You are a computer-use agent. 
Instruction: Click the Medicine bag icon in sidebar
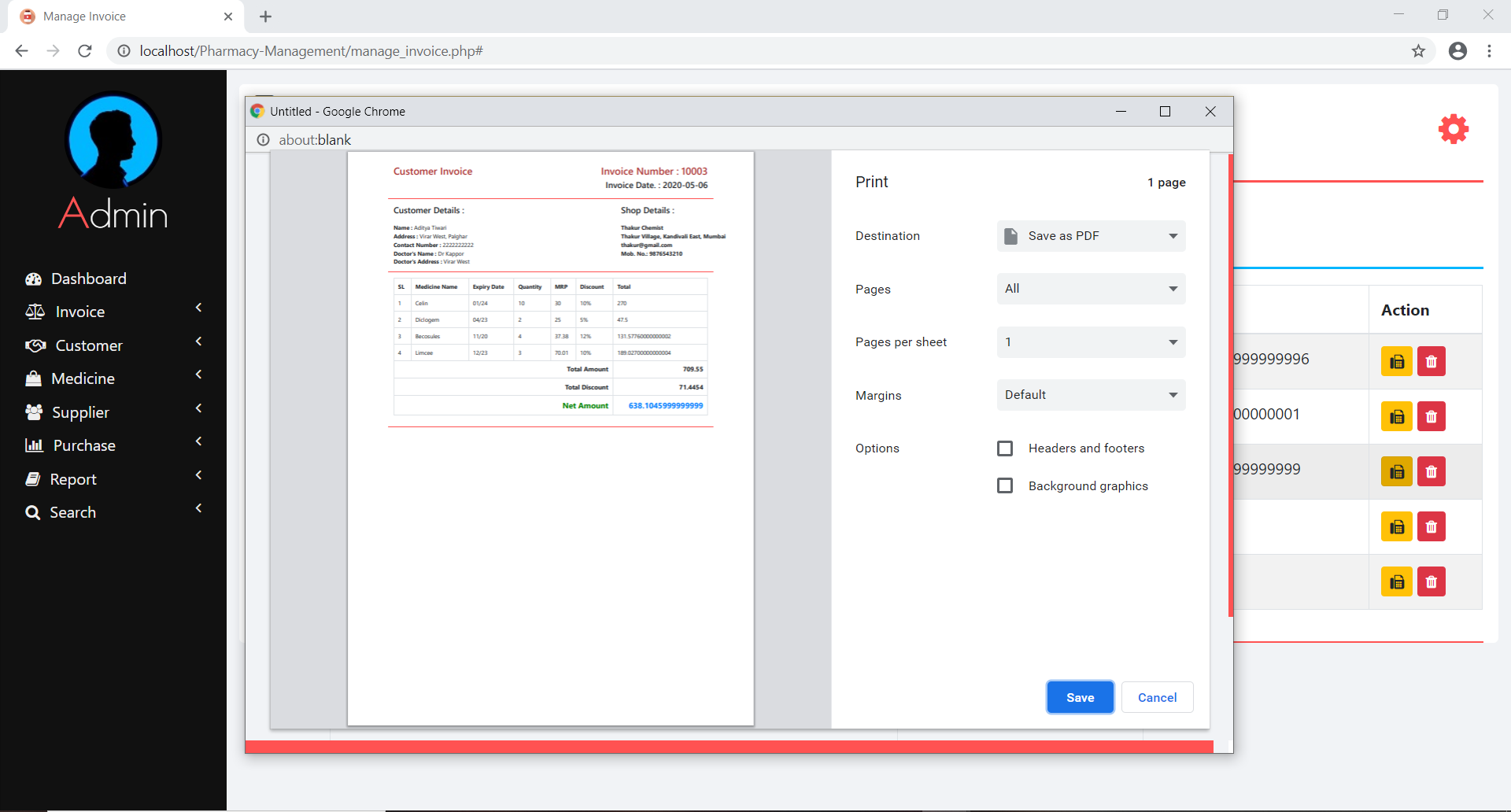(33, 378)
